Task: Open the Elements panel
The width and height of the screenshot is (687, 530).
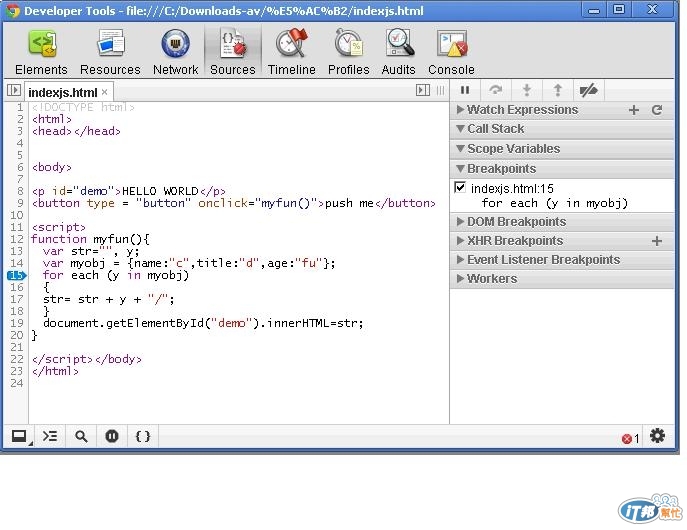Action: point(41,52)
